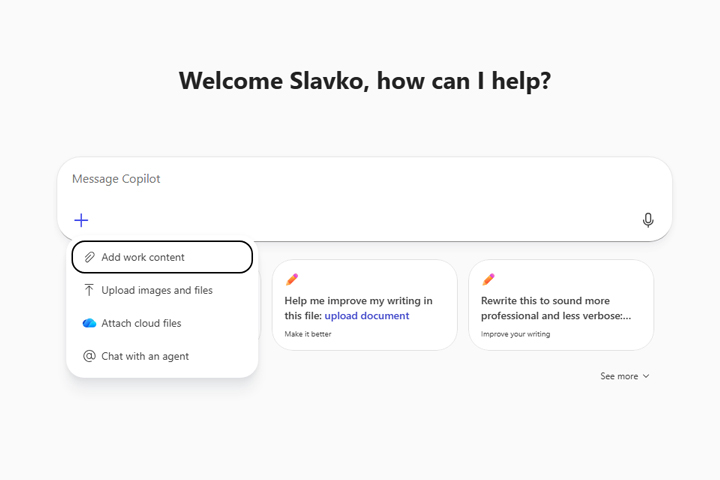
Task: Activate the microphone voice input icon
Action: coord(648,220)
